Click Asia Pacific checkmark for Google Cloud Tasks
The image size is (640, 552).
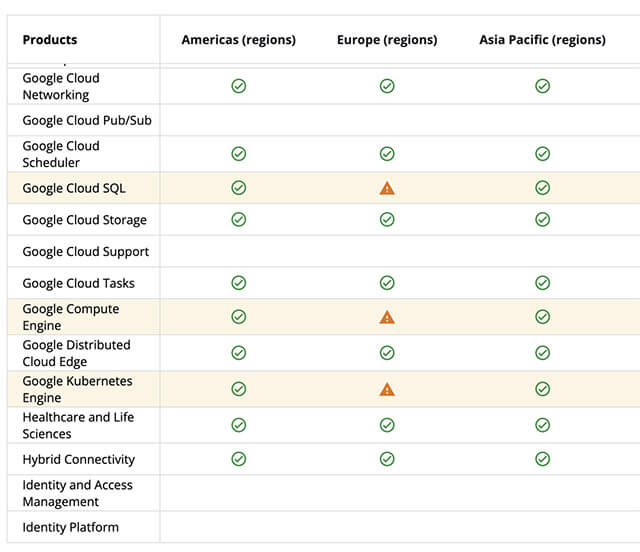(x=542, y=283)
